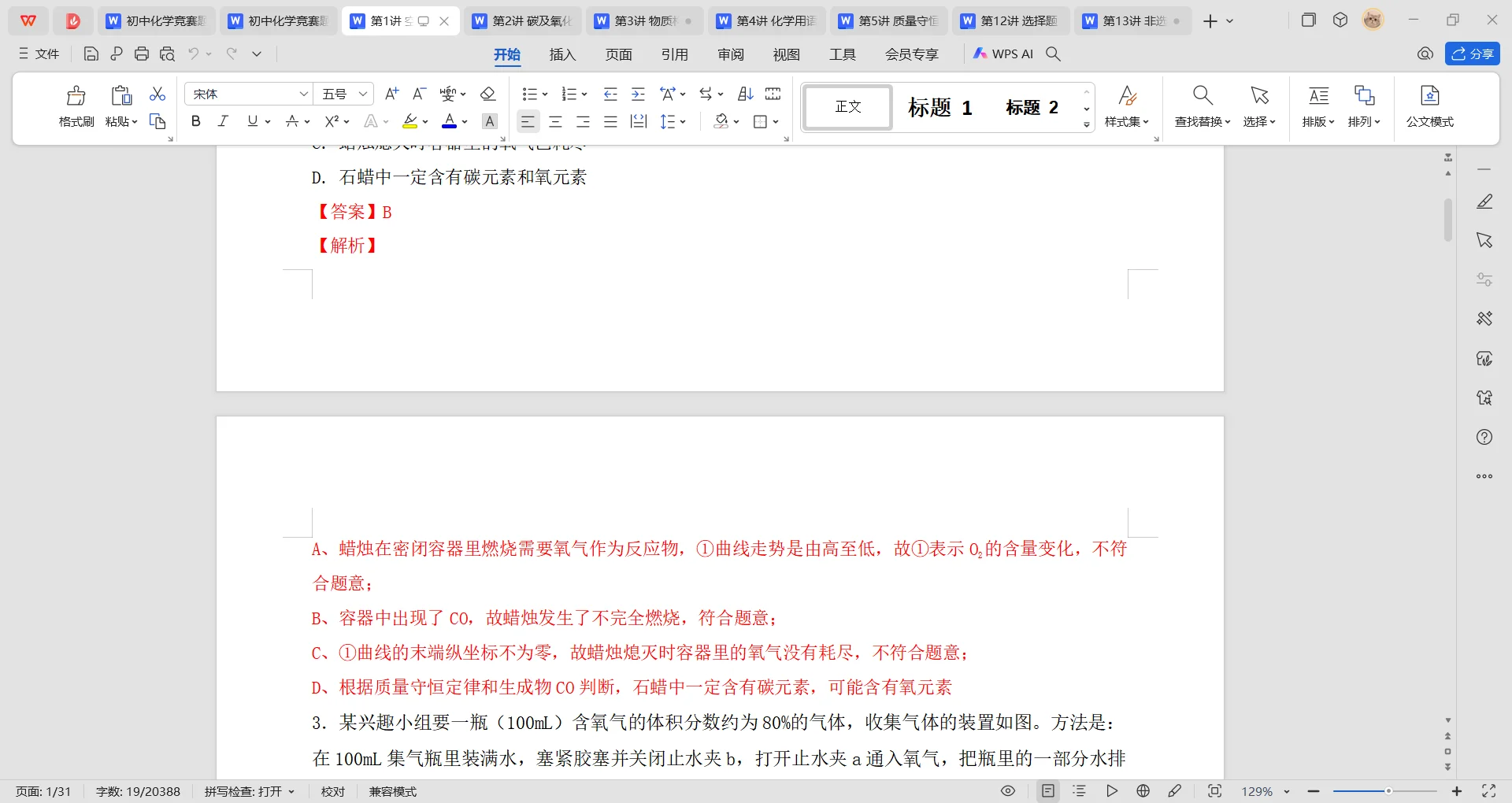
Task: Apply the 标题 1 heading style
Action: (x=939, y=107)
